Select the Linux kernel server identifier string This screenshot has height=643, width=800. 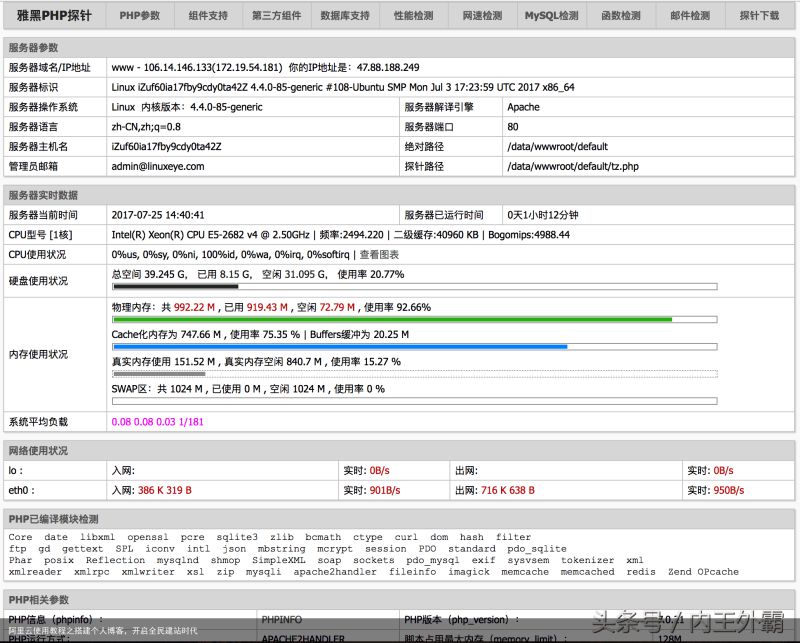click(x=343, y=87)
